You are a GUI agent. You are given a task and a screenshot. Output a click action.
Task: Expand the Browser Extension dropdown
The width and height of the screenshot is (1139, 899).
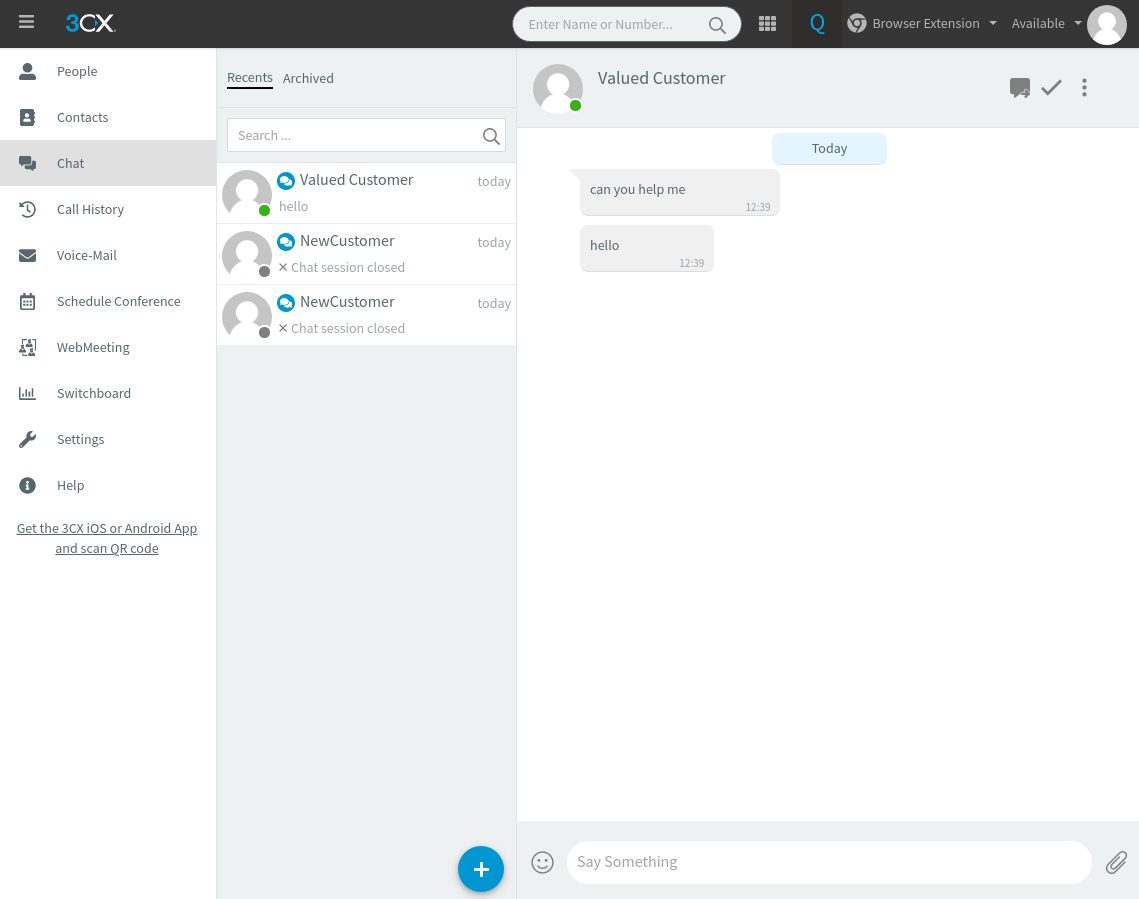(x=993, y=23)
